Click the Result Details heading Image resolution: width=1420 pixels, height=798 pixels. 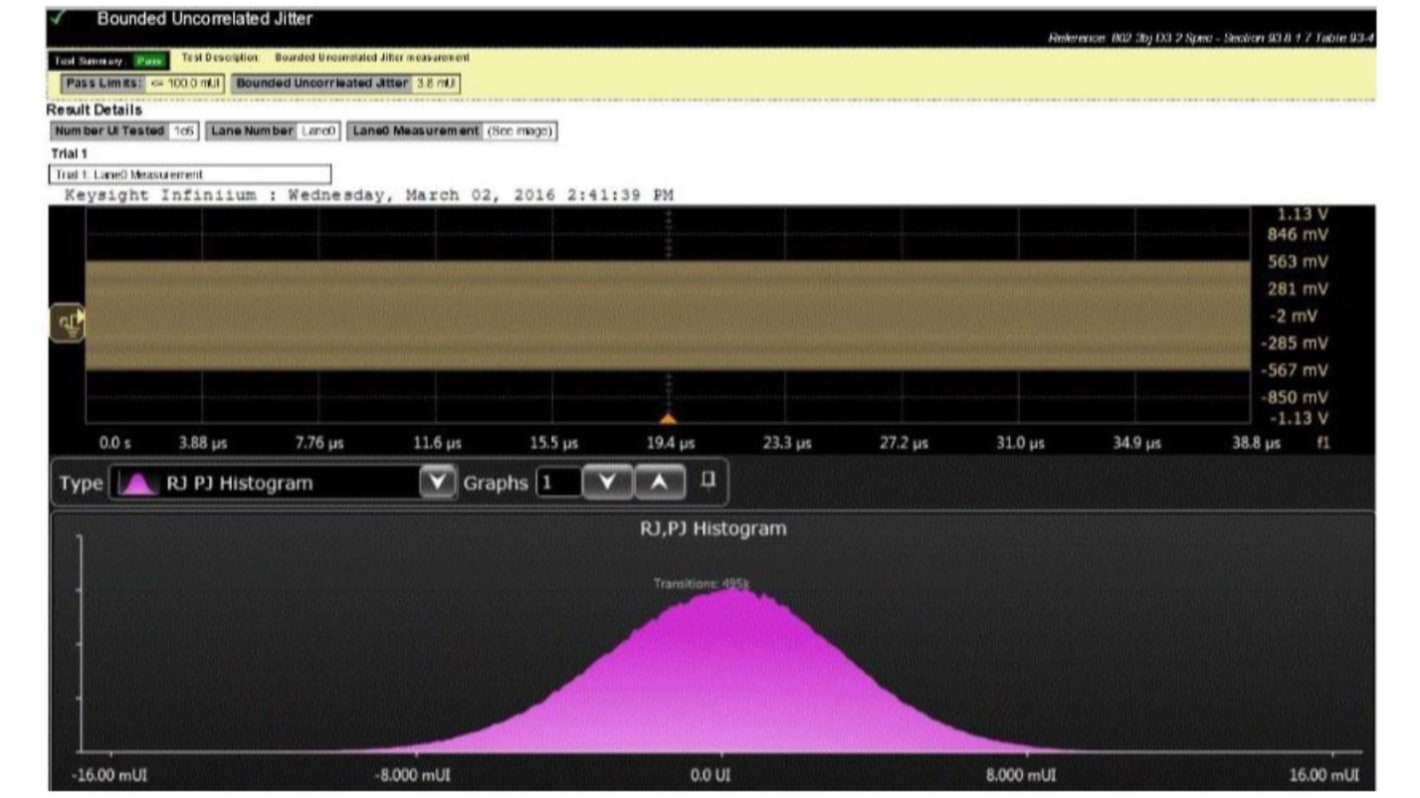94,110
